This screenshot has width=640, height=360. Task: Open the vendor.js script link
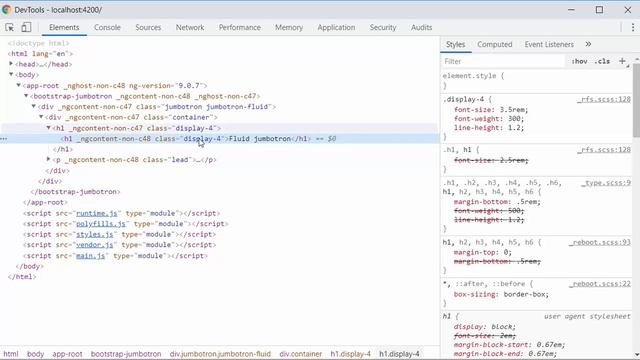point(95,245)
